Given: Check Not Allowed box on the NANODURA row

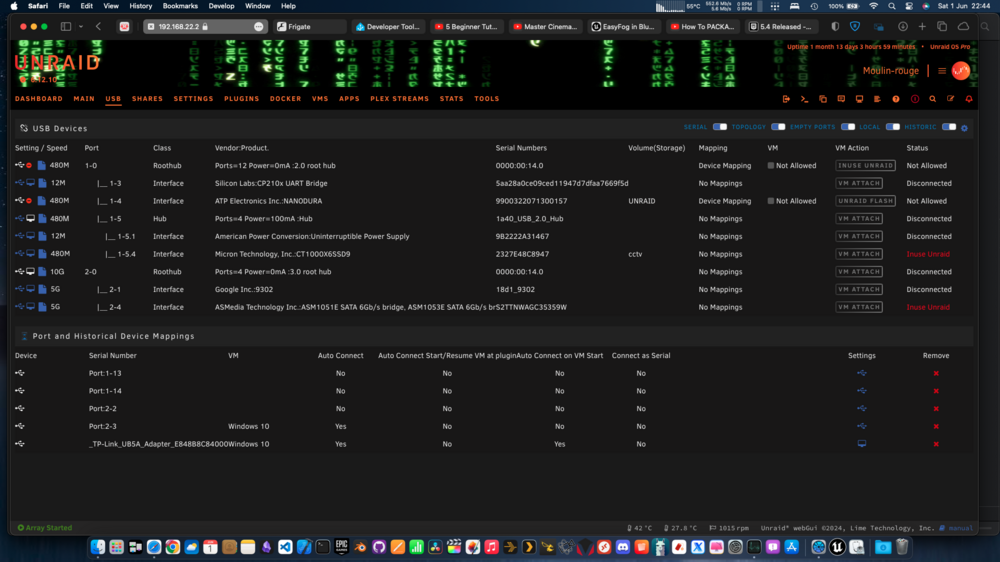Looking at the screenshot, I should coord(770,201).
